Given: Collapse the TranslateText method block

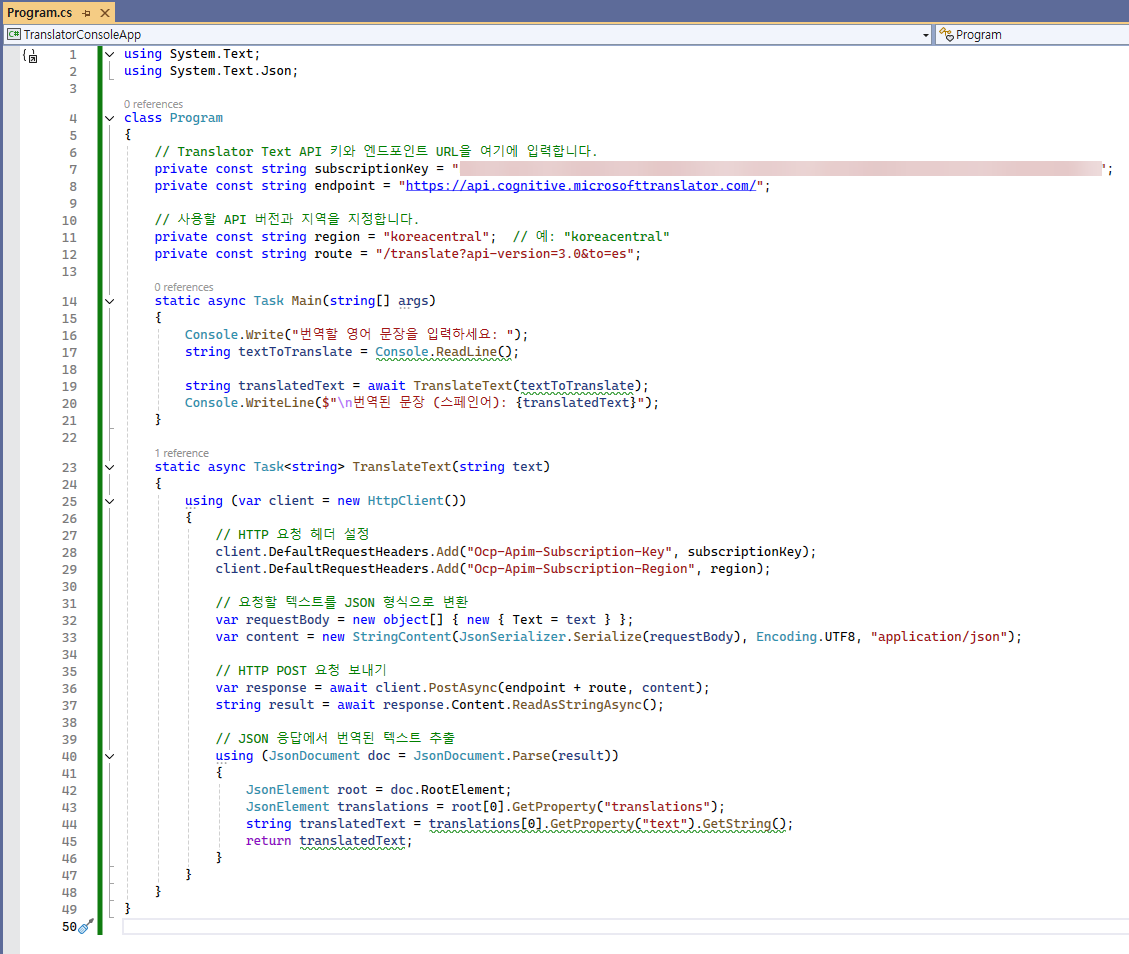Looking at the screenshot, I should (x=109, y=467).
